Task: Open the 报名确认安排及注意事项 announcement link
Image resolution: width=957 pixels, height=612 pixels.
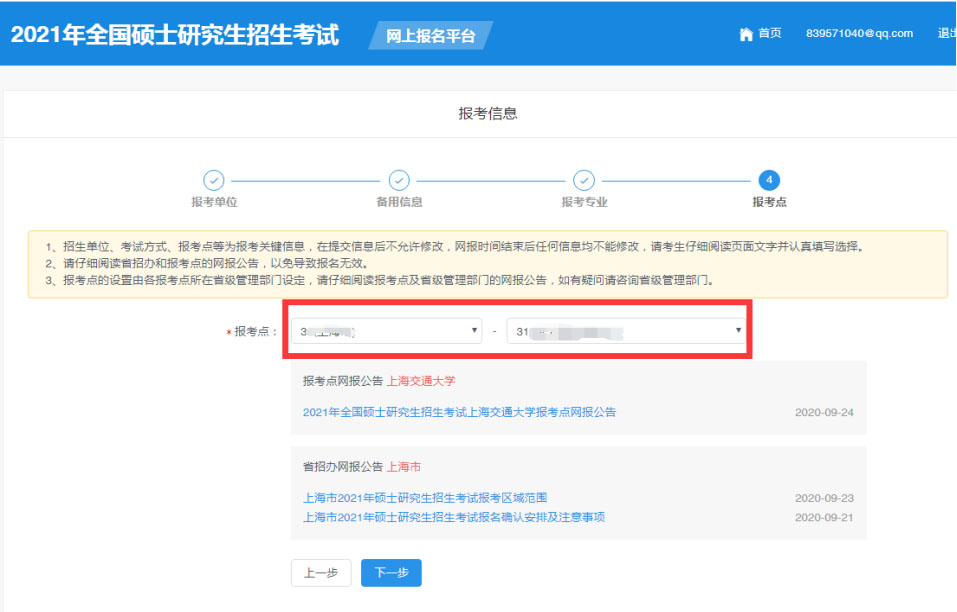Action: coord(453,517)
